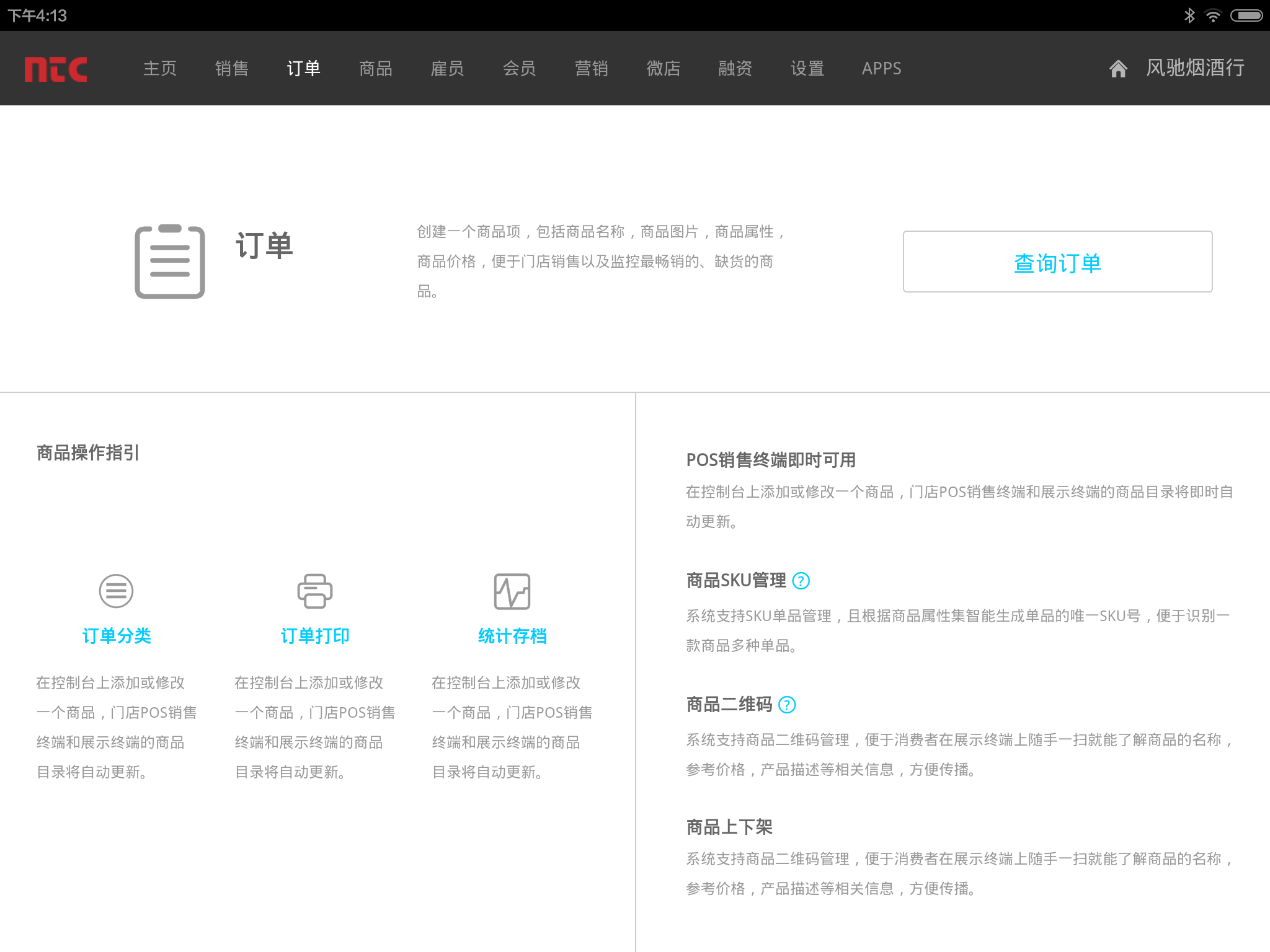Open the APPS menu

click(x=882, y=68)
